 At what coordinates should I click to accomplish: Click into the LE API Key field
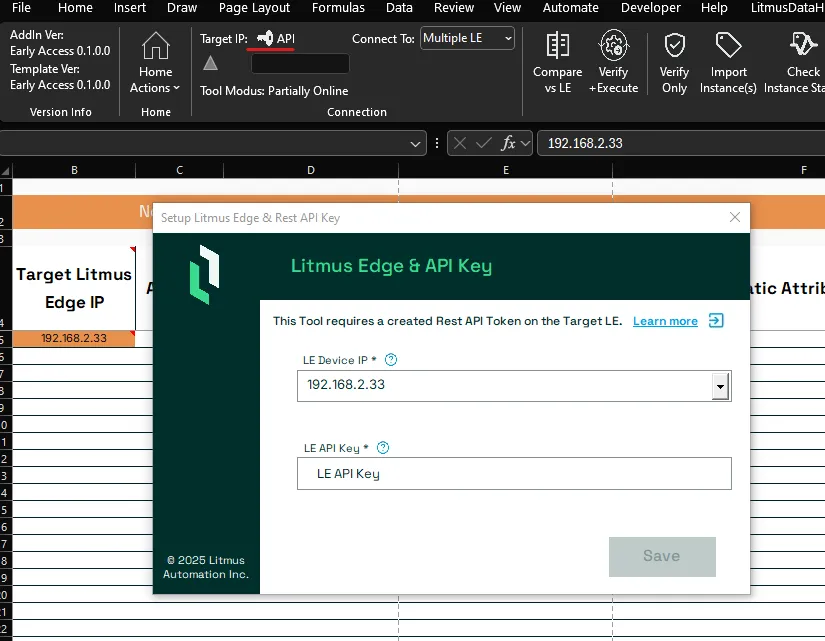tap(514, 474)
